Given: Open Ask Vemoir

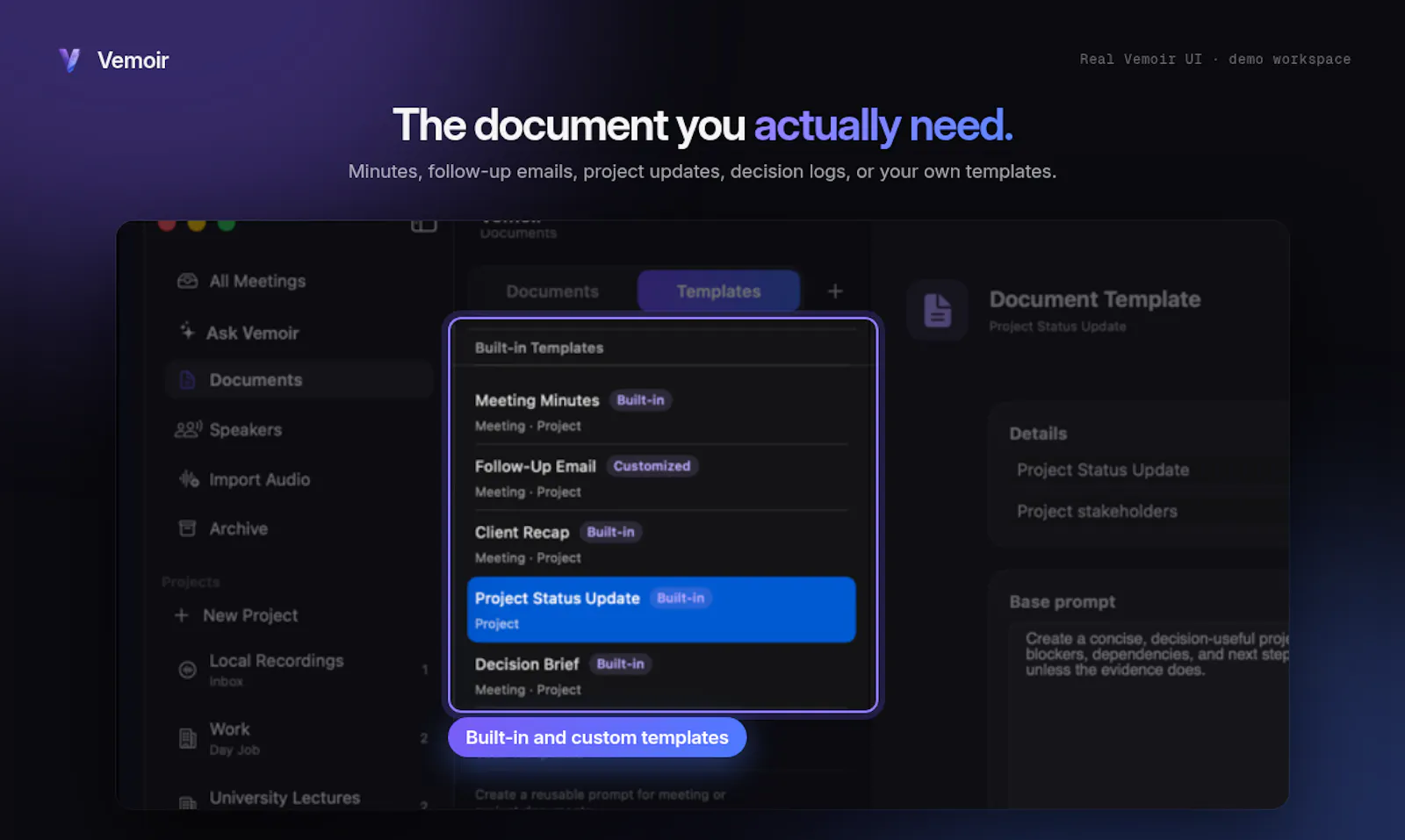Looking at the screenshot, I should tap(299, 333).
